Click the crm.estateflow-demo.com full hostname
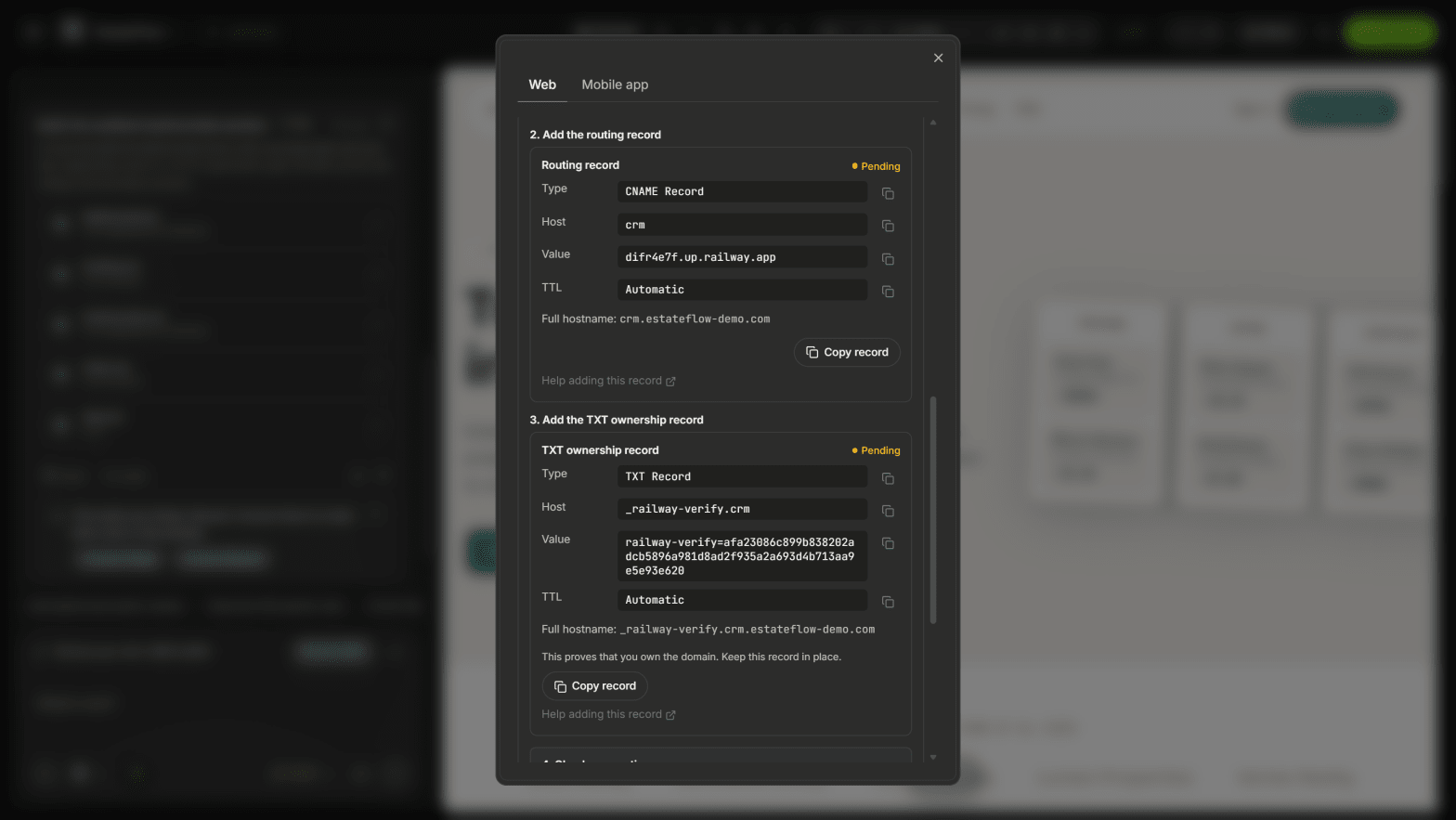1456x820 pixels. tap(695, 319)
